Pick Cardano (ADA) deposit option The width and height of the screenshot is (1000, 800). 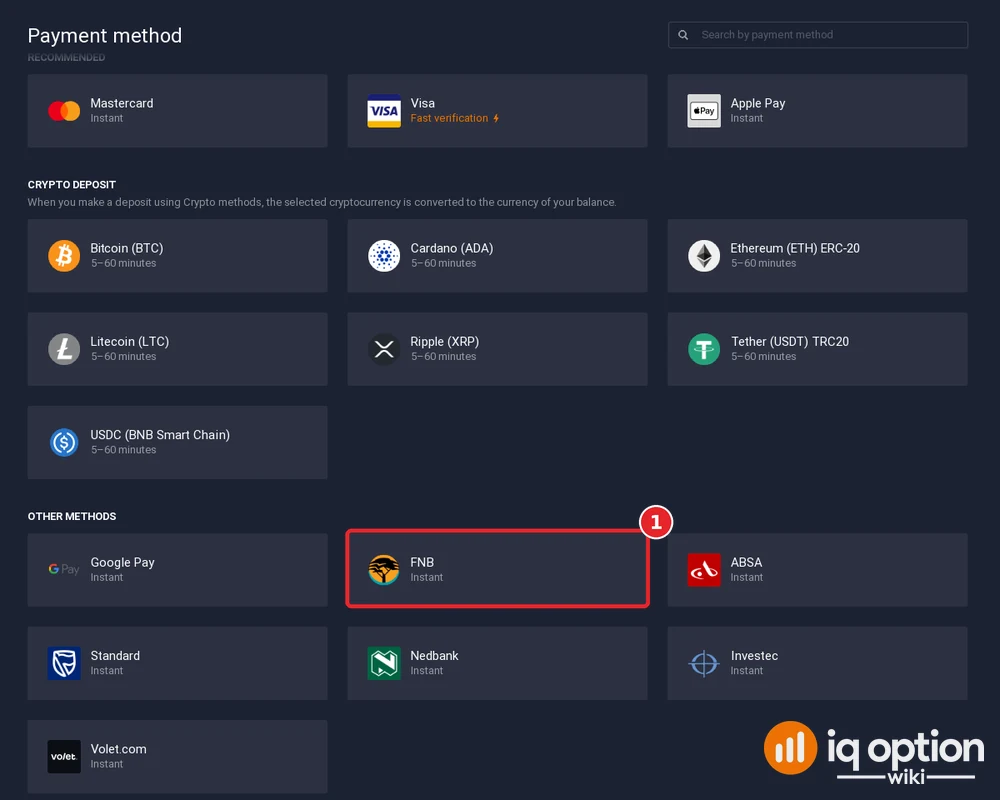[497, 256]
